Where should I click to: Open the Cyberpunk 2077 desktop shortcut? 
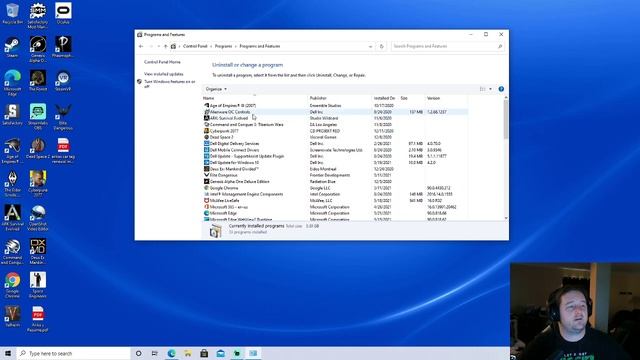38,184
